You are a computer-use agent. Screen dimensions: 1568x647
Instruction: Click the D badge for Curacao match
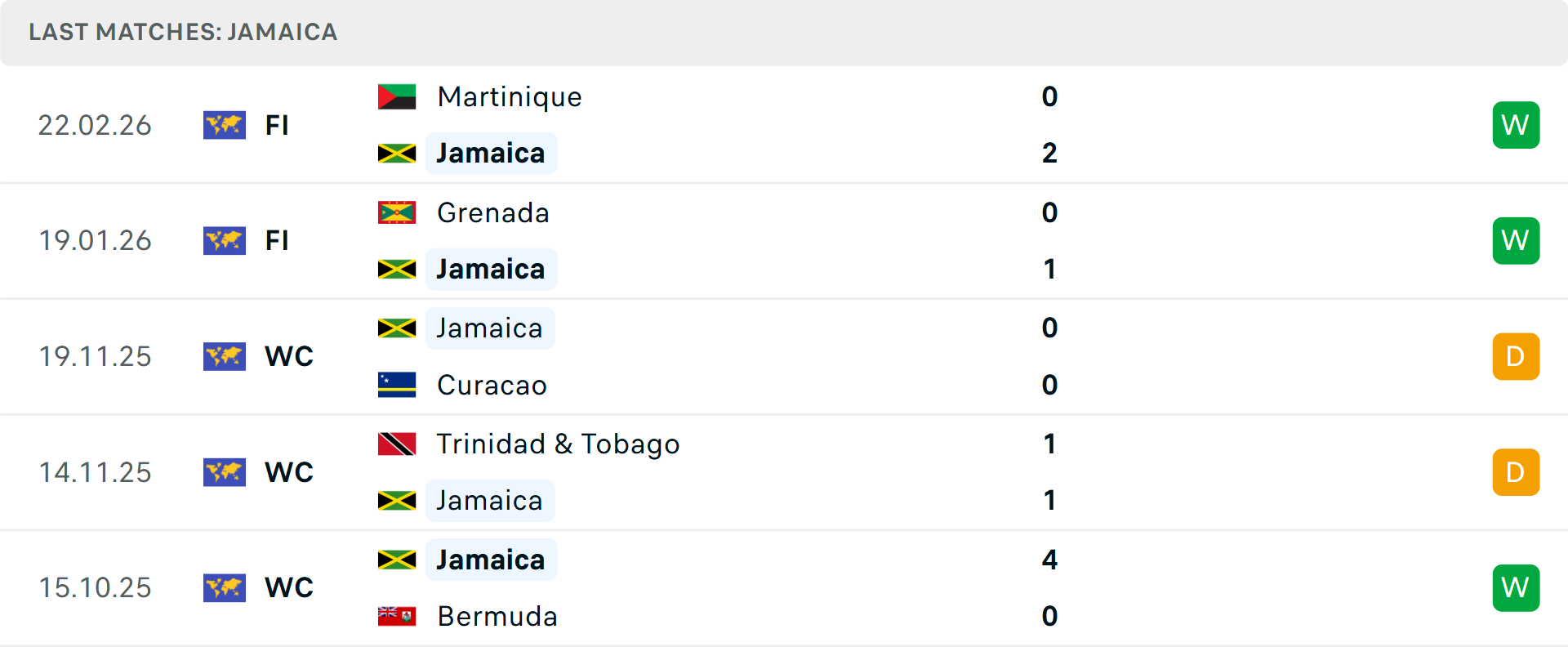click(1516, 356)
